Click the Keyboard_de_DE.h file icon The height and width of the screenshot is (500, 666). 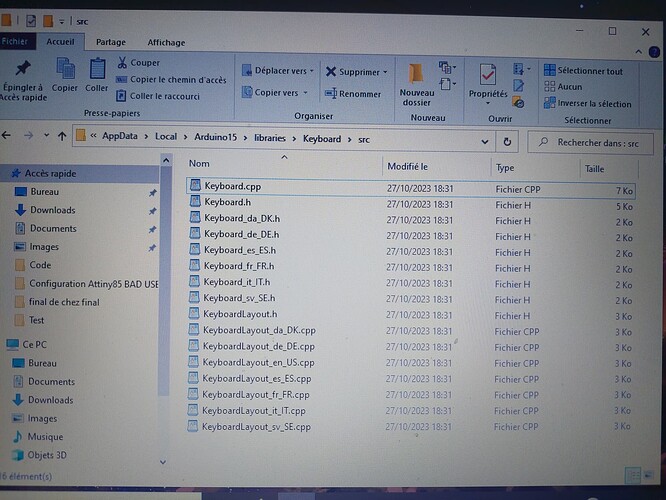[x=195, y=234]
